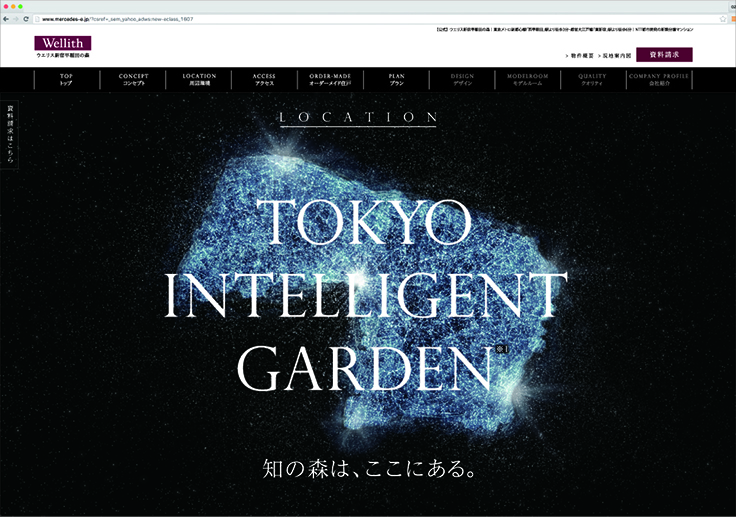Screen dimensions: 736x517
Task: Open the 物件概要 link
Action: click(x=580, y=56)
